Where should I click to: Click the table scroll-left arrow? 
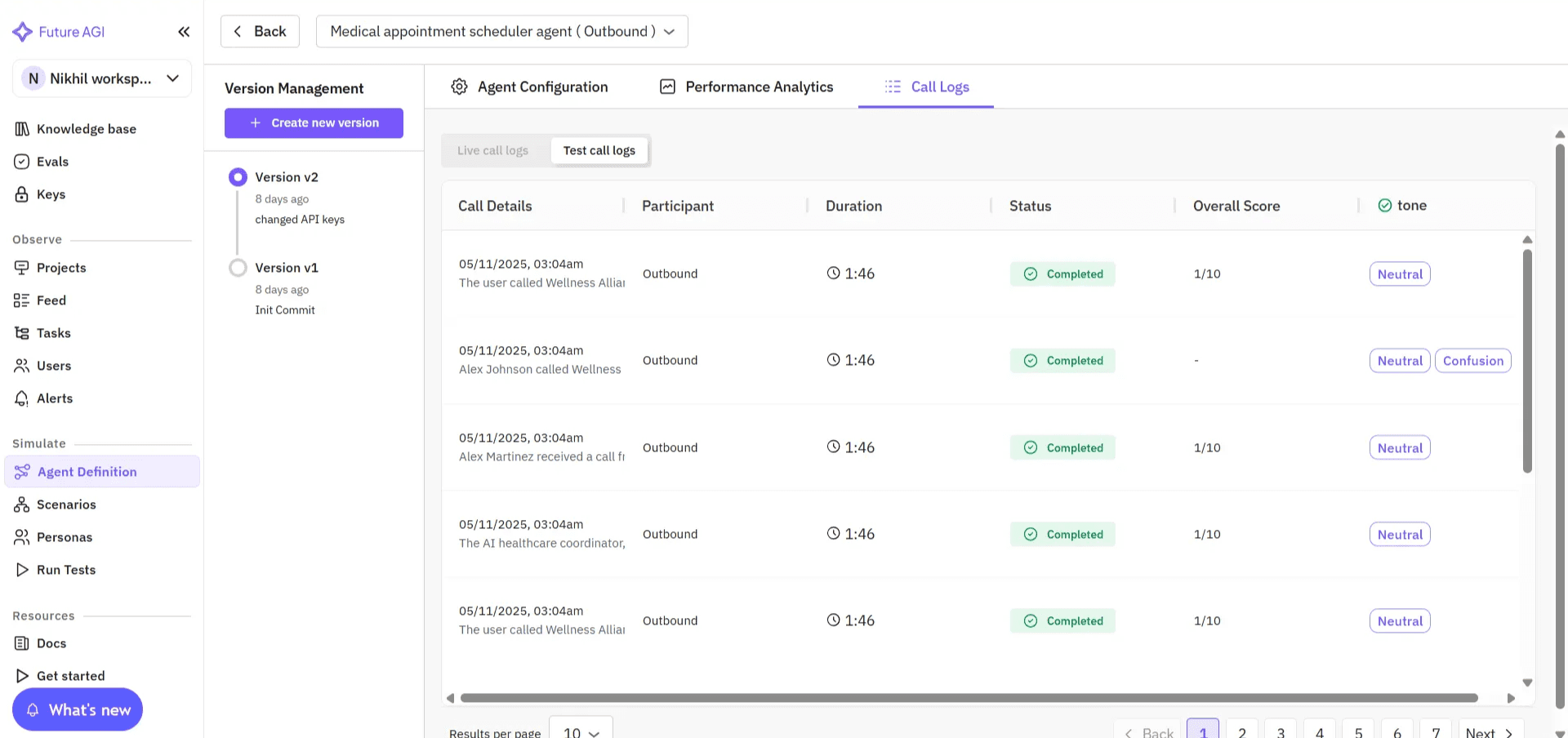pyautogui.click(x=450, y=698)
